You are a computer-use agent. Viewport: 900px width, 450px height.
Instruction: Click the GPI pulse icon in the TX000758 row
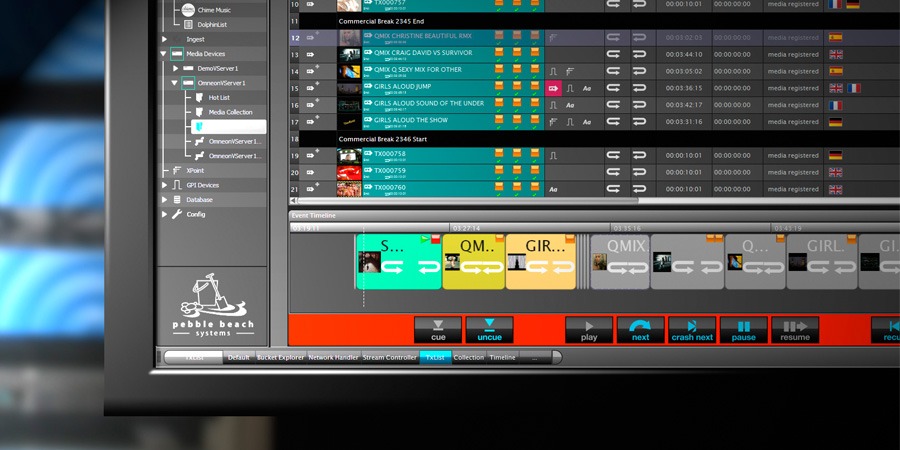(x=554, y=156)
